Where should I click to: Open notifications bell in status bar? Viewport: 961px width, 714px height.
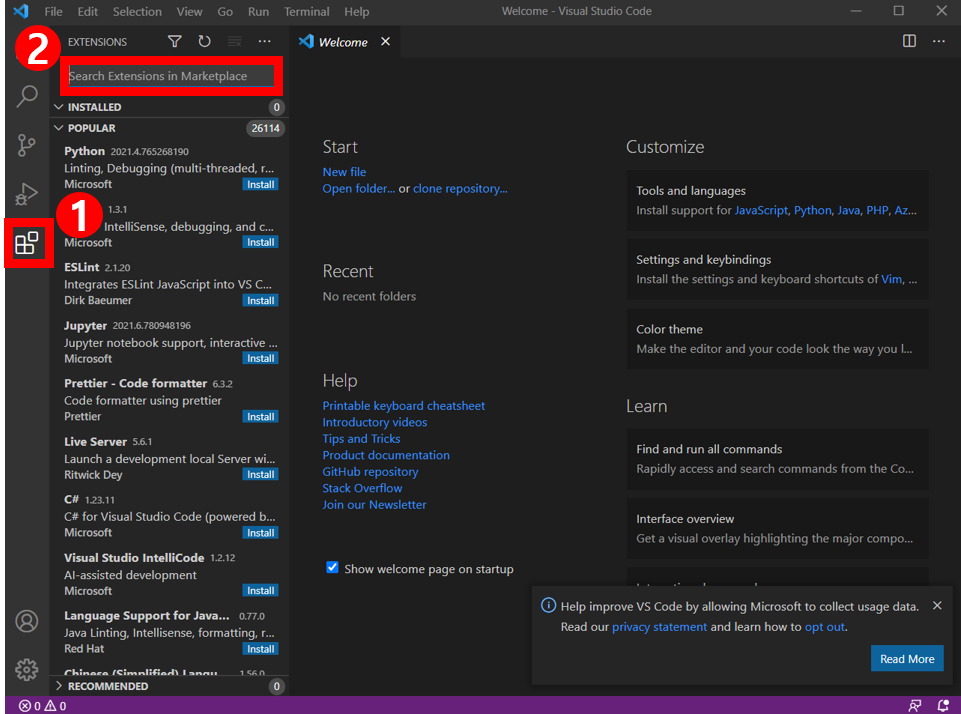click(x=944, y=706)
